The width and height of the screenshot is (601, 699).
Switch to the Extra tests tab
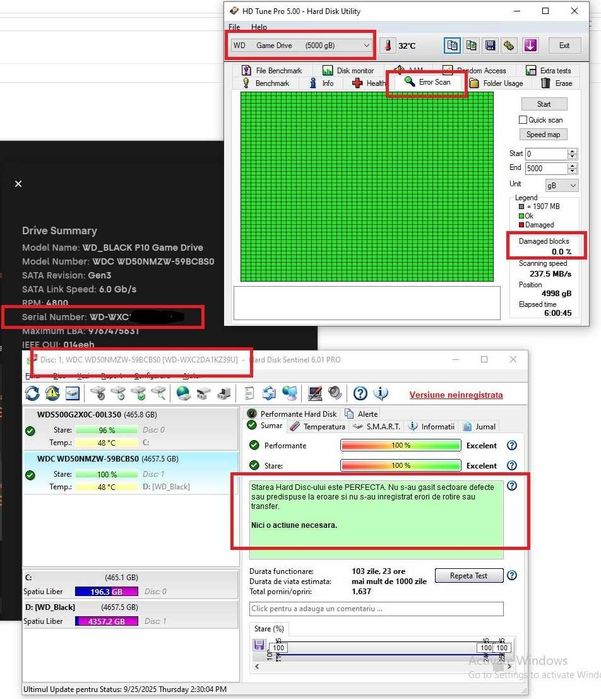[548, 70]
